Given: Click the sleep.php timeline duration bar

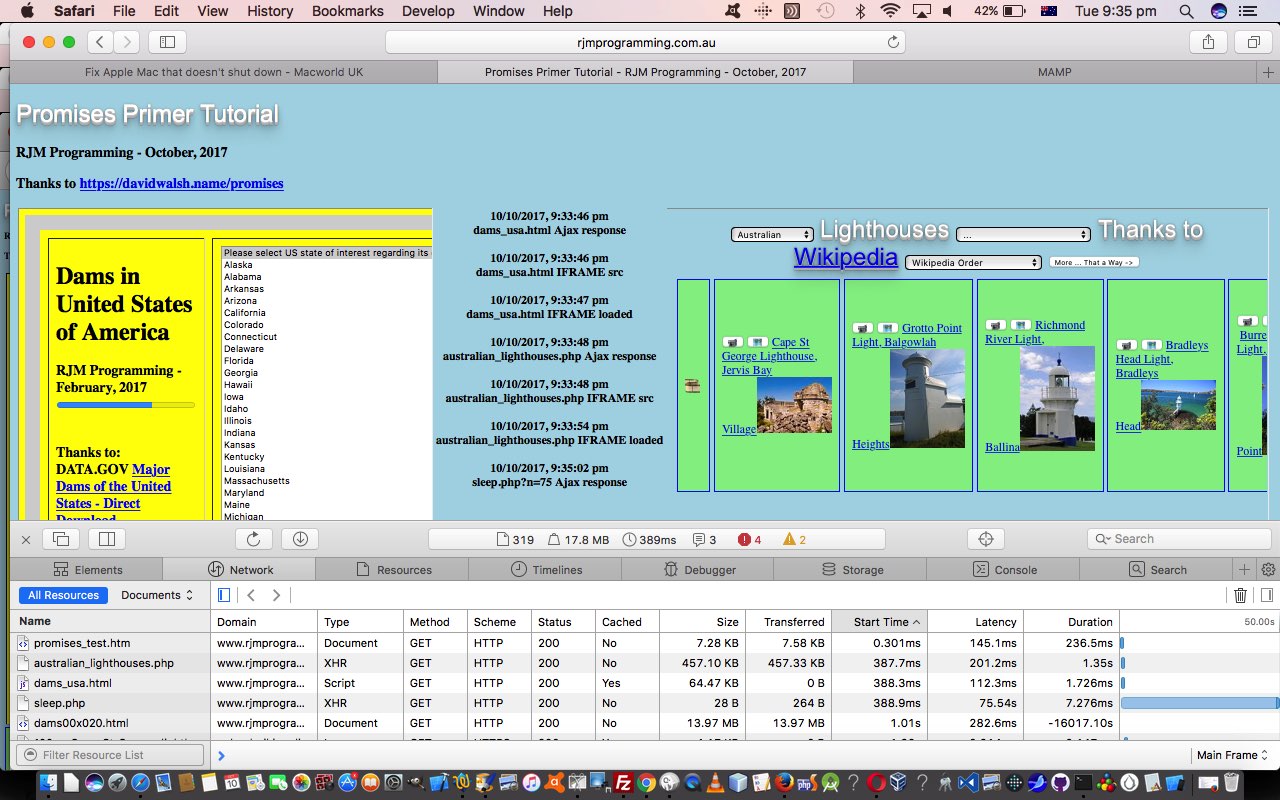Looking at the screenshot, I should [1199, 703].
